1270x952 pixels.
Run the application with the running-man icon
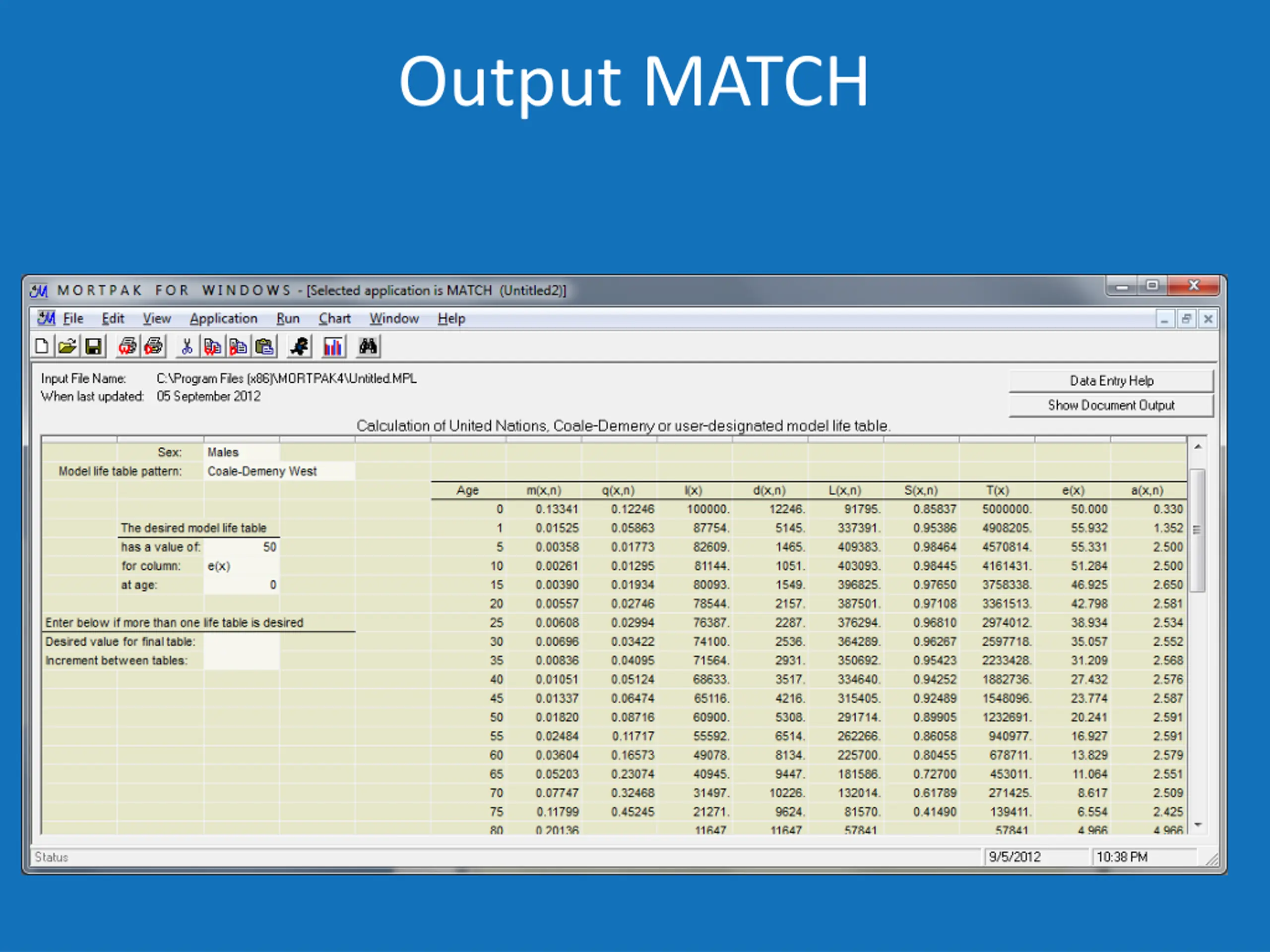pos(299,347)
